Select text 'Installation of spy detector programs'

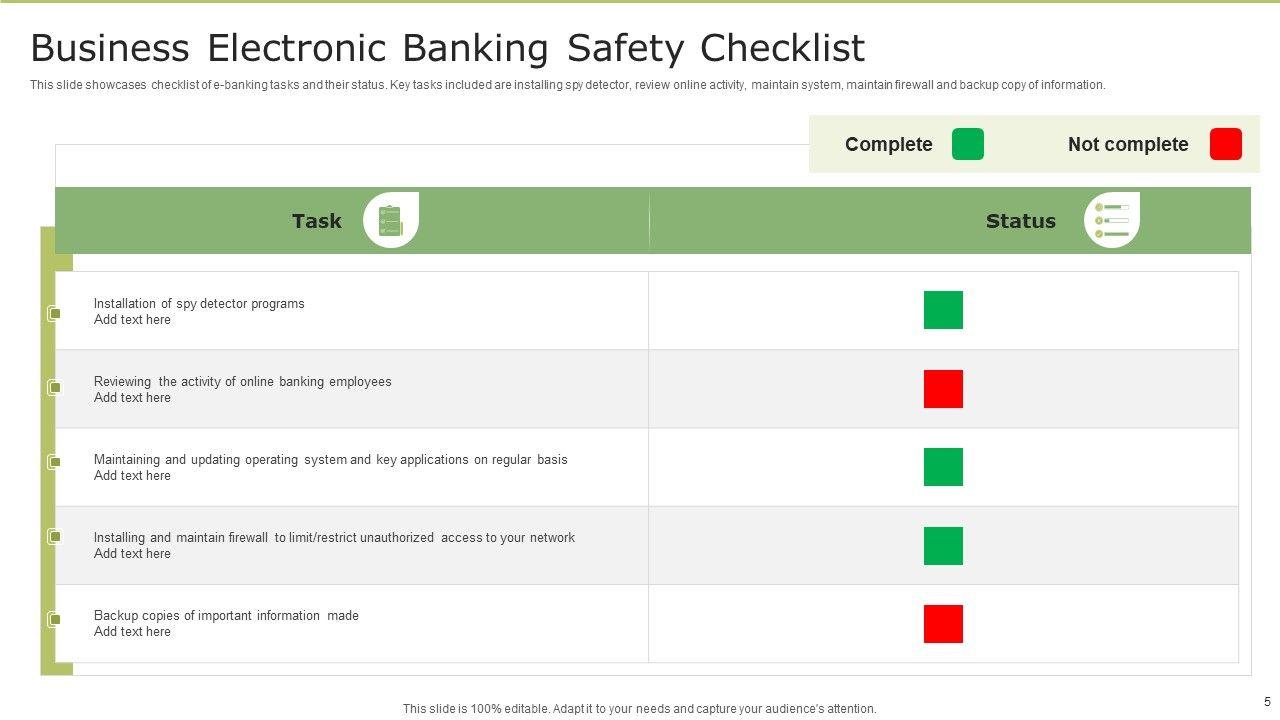tap(199, 303)
